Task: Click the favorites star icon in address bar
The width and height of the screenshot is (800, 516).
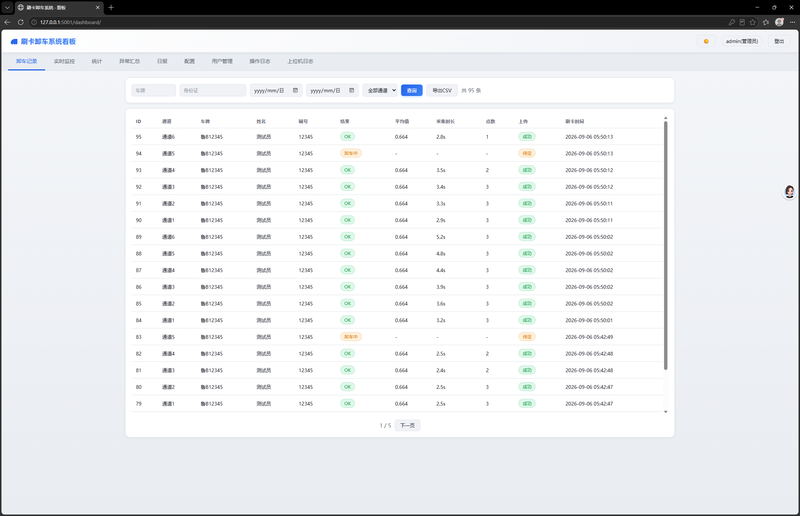Action: click(x=753, y=22)
